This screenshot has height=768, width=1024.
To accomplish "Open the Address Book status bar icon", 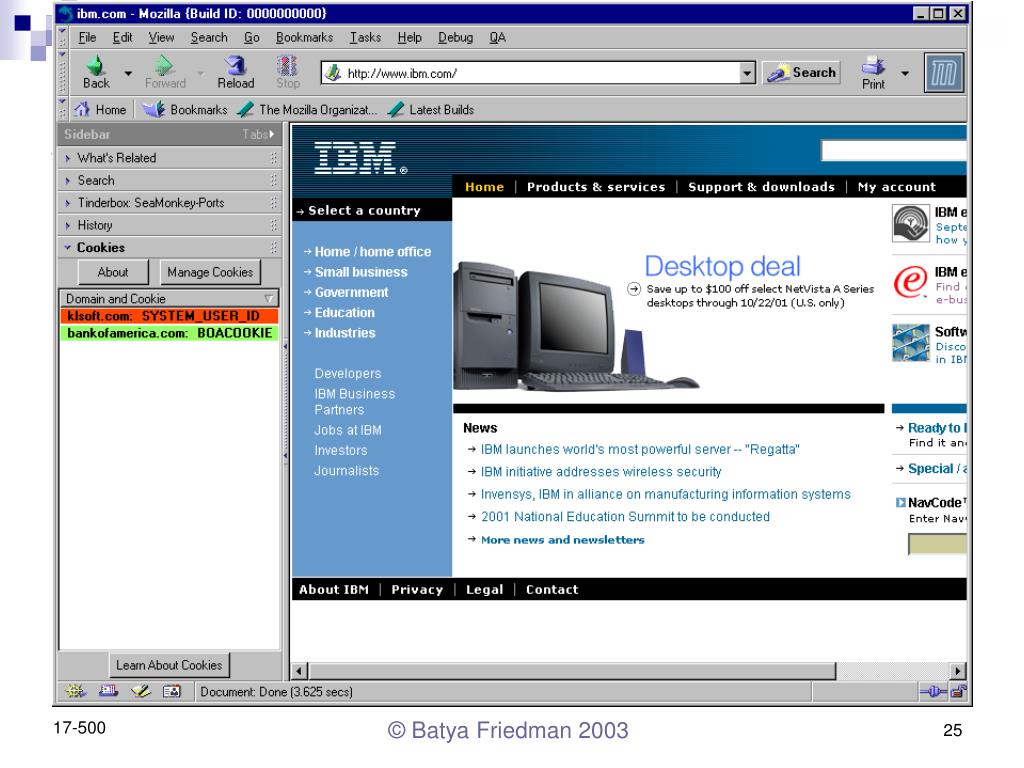I will [x=172, y=690].
